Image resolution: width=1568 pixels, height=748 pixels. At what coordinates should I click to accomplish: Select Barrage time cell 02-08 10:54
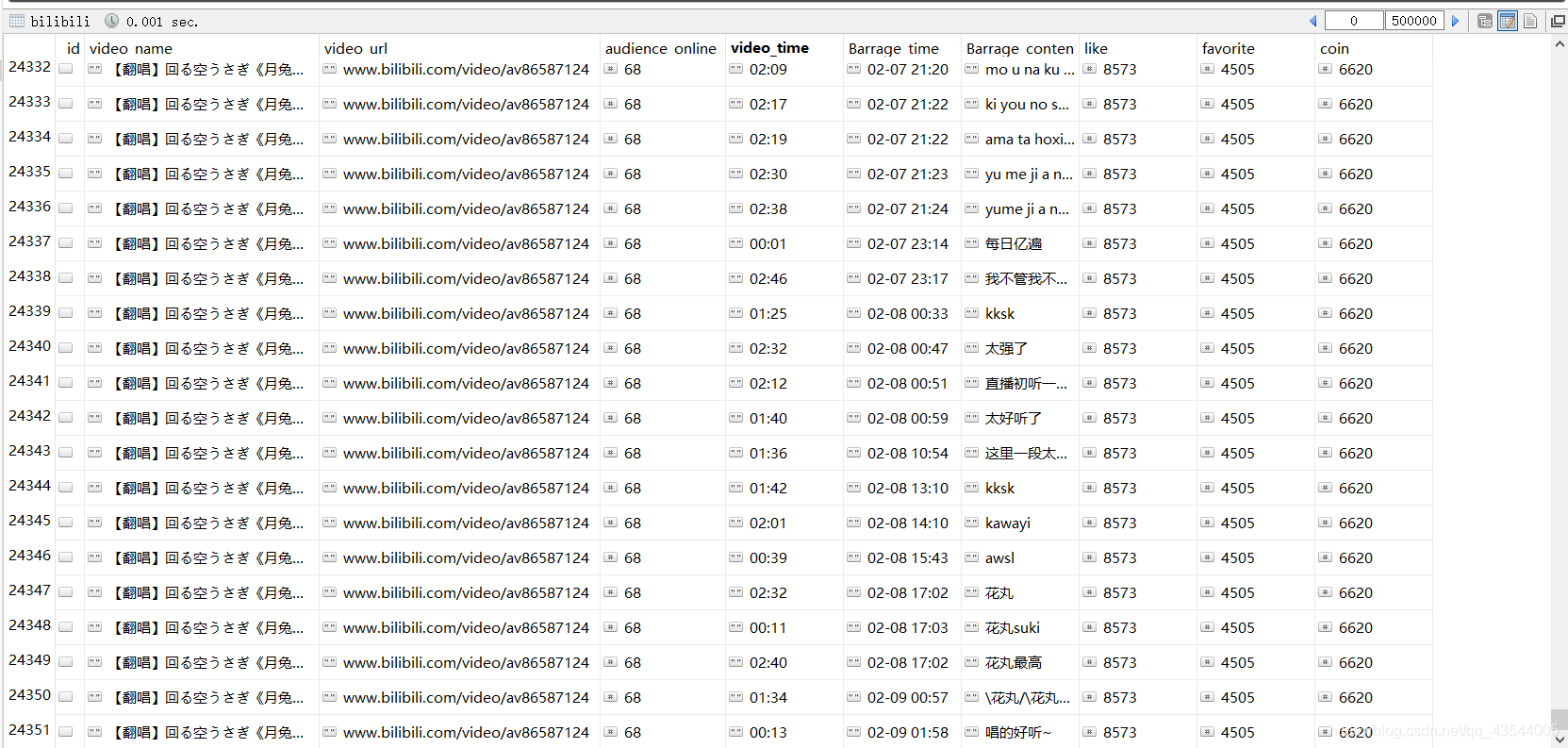coord(908,454)
